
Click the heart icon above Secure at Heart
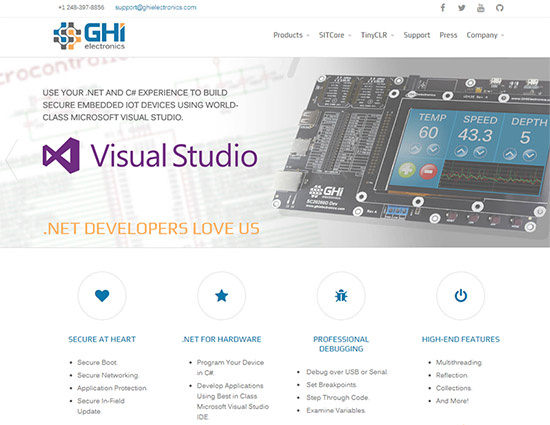[x=102, y=296]
